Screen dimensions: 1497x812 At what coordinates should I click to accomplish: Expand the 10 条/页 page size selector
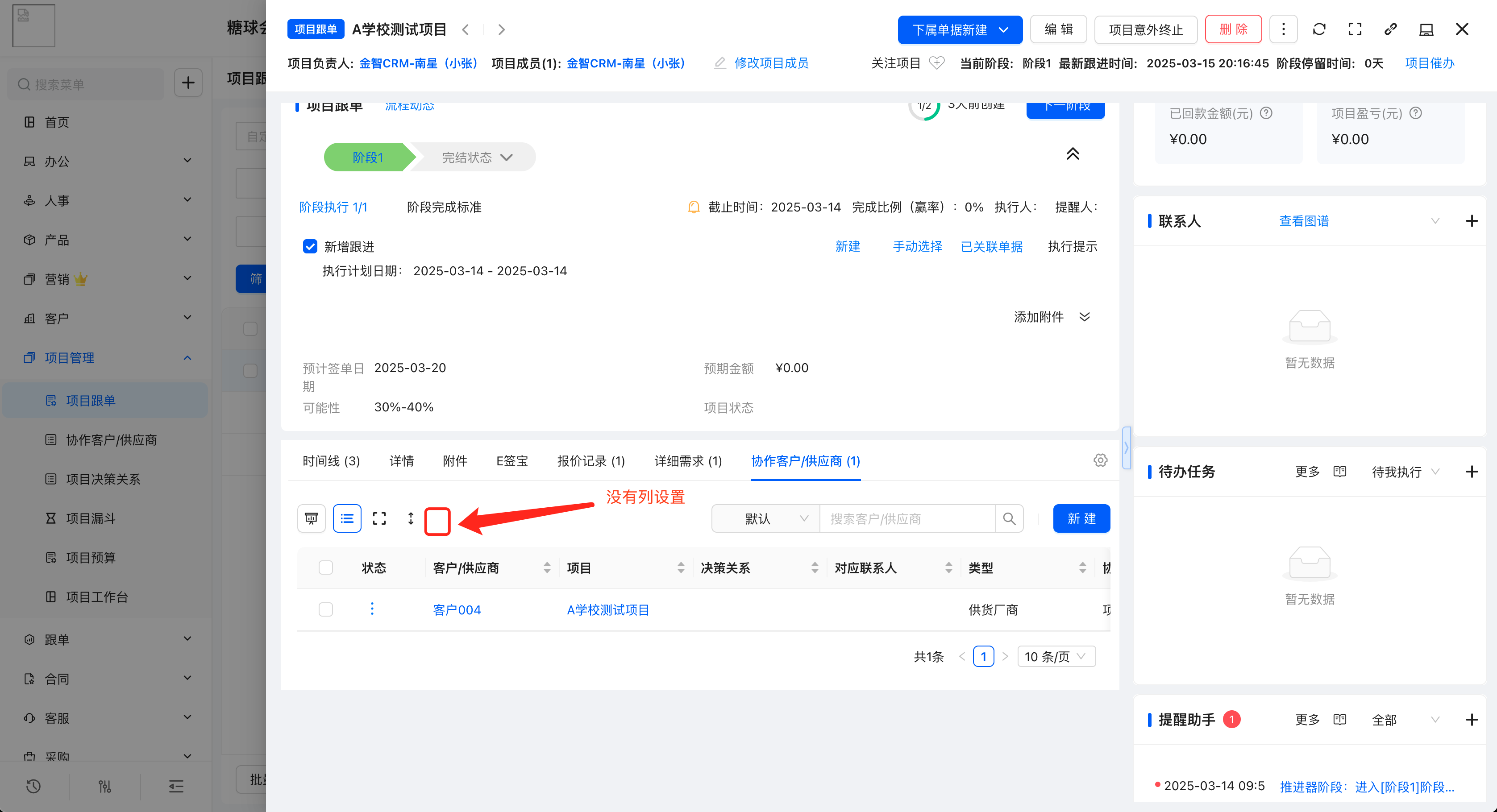pyautogui.click(x=1056, y=656)
